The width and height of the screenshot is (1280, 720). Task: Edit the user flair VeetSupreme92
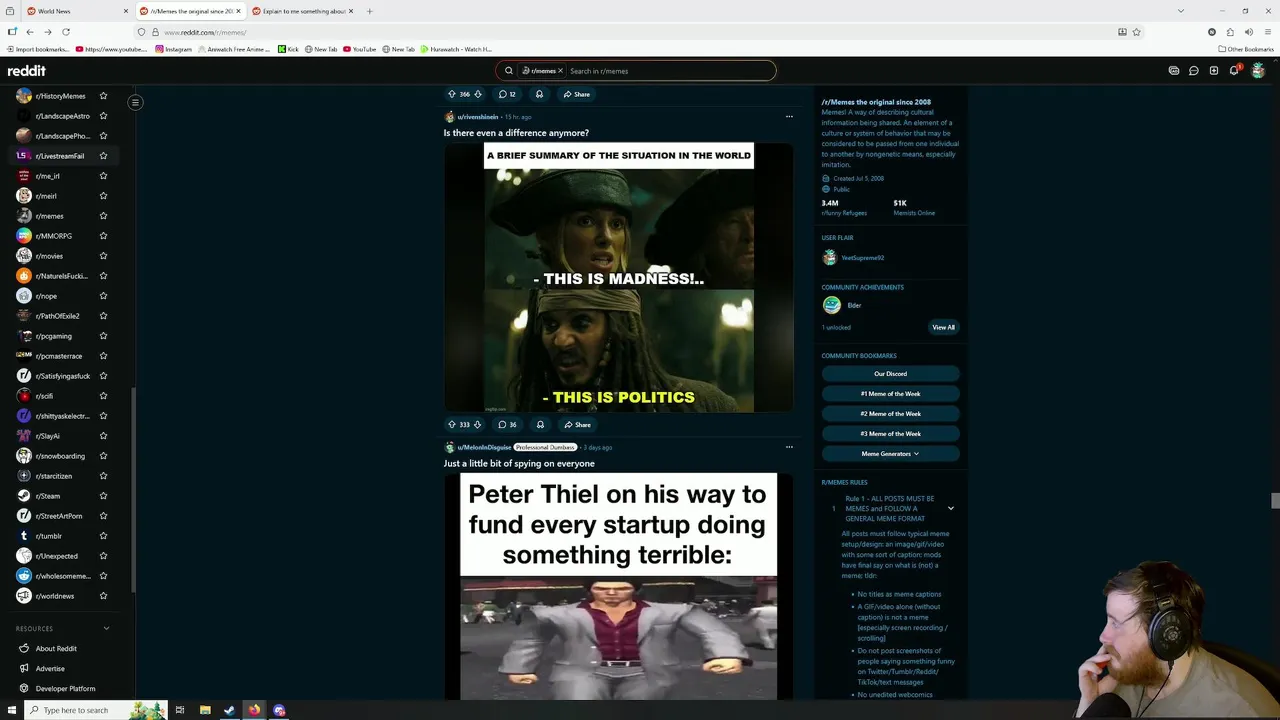(862, 258)
